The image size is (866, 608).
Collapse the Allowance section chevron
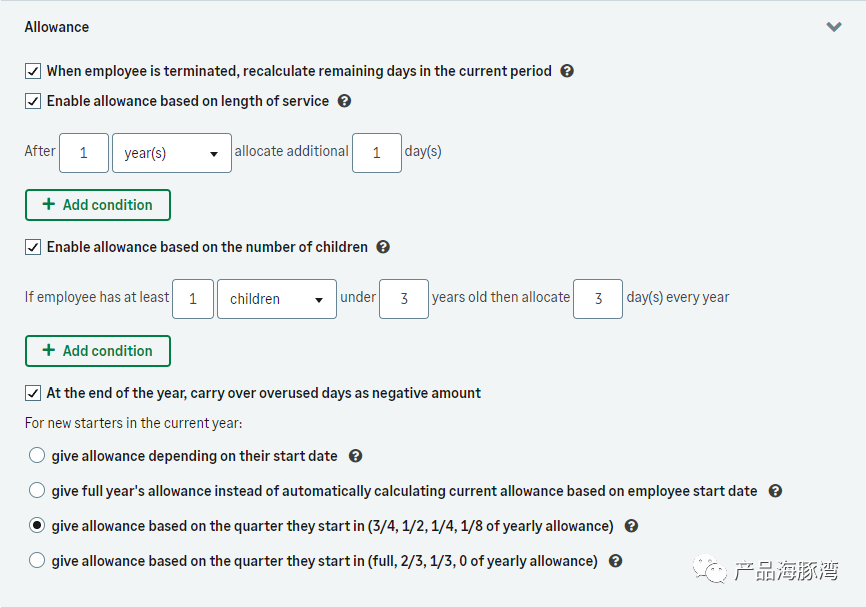(x=834, y=27)
